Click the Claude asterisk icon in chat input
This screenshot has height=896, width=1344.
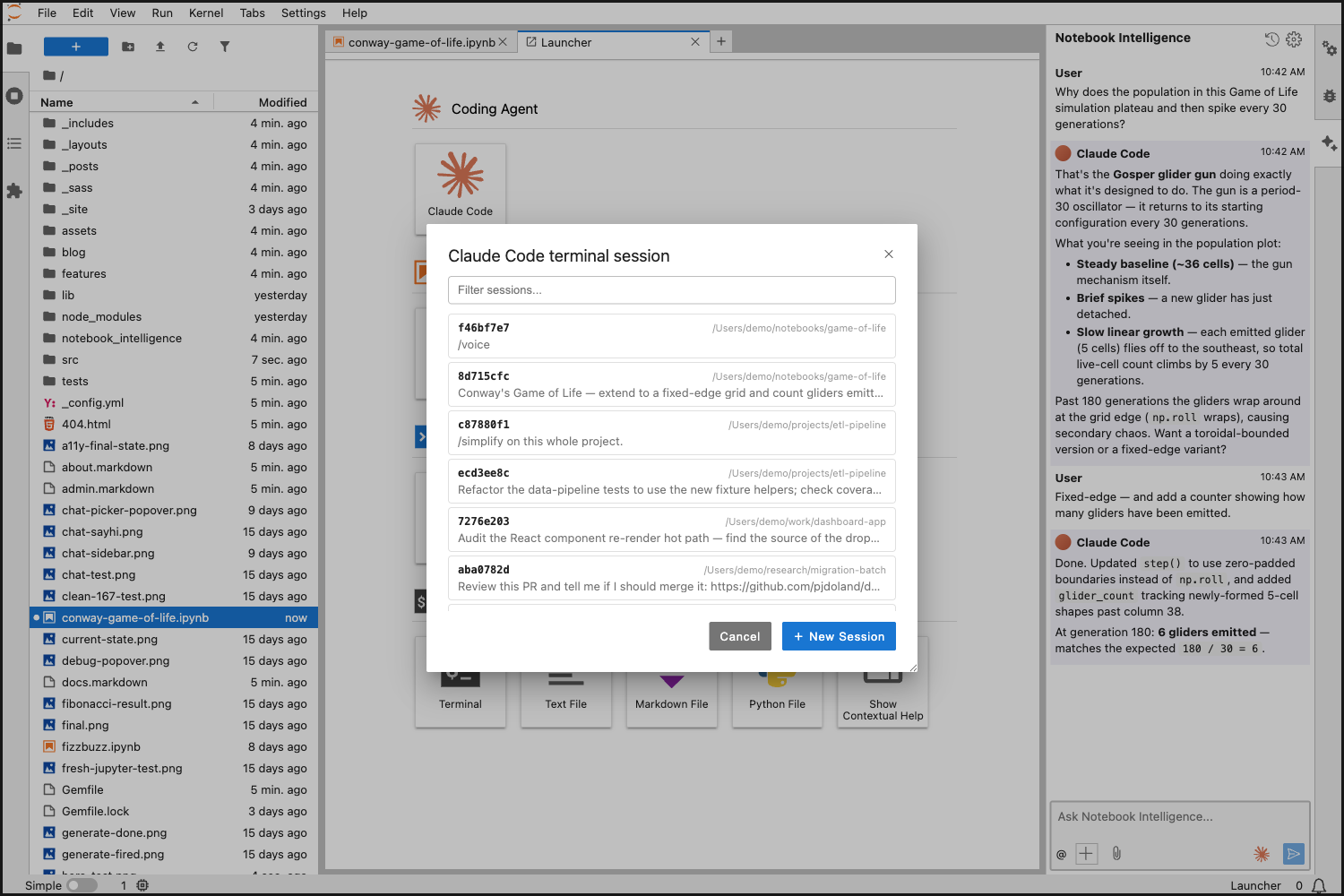click(x=1262, y=854)
